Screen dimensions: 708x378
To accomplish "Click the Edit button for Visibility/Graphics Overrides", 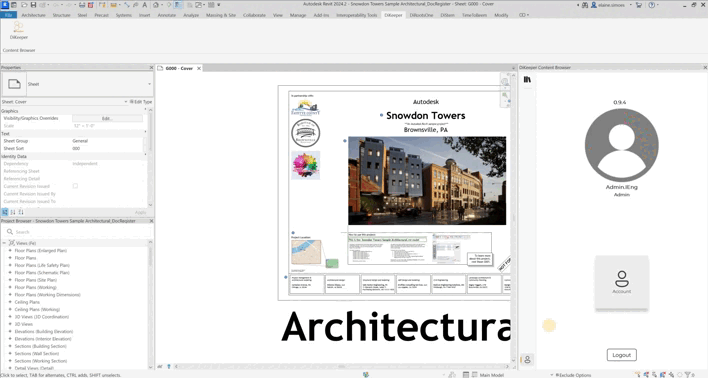I will tap(107, 118).
